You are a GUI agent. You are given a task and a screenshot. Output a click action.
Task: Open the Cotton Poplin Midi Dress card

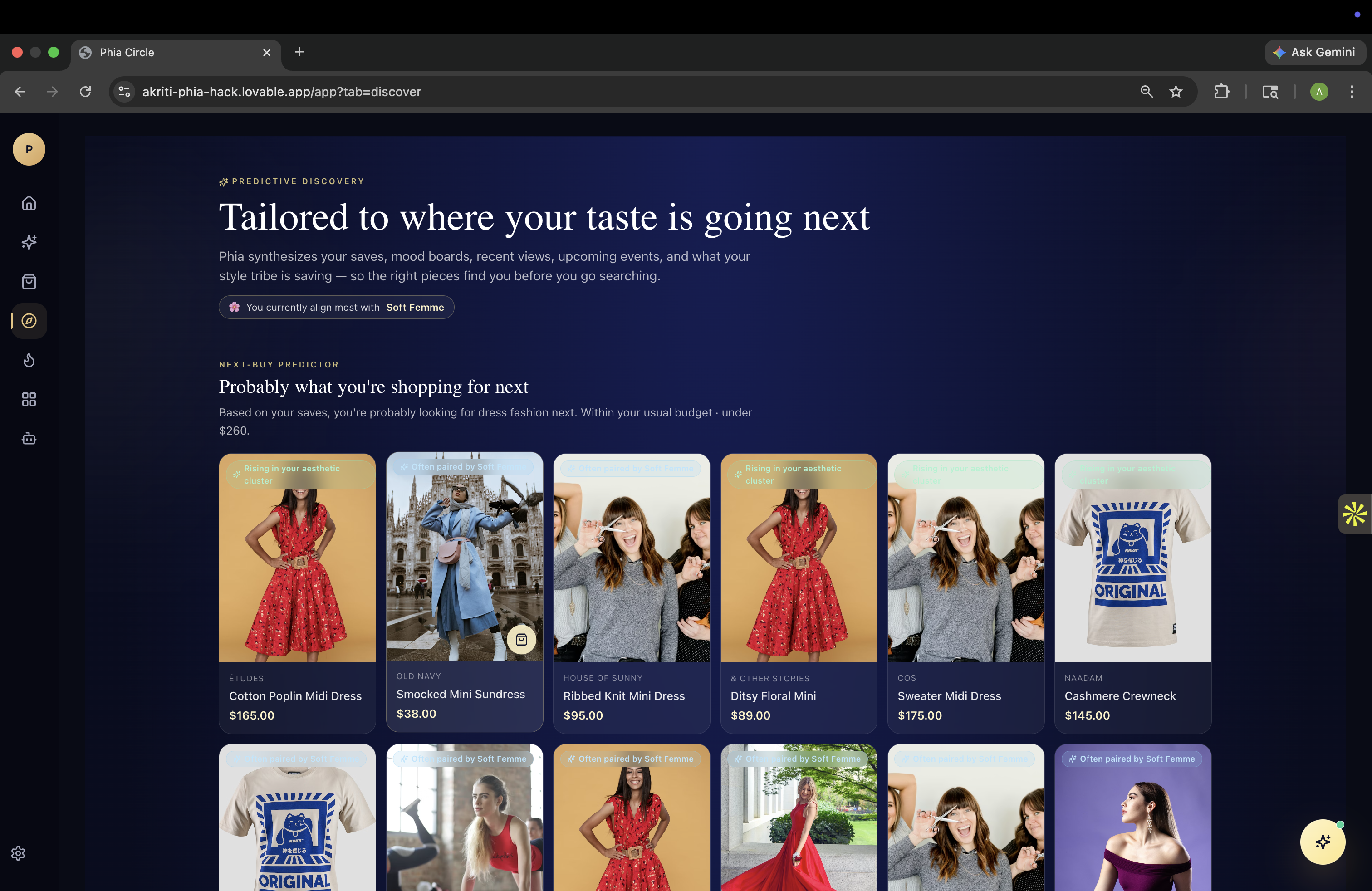click(x=297, y=593)
